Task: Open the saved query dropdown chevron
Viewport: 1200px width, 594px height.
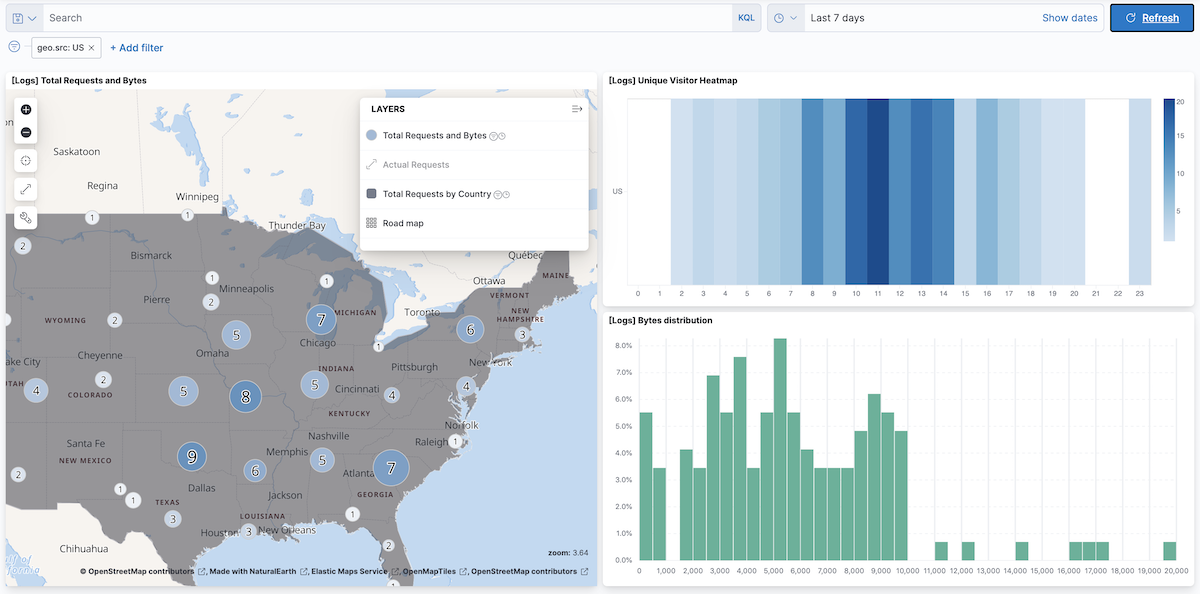Action: 31,17
